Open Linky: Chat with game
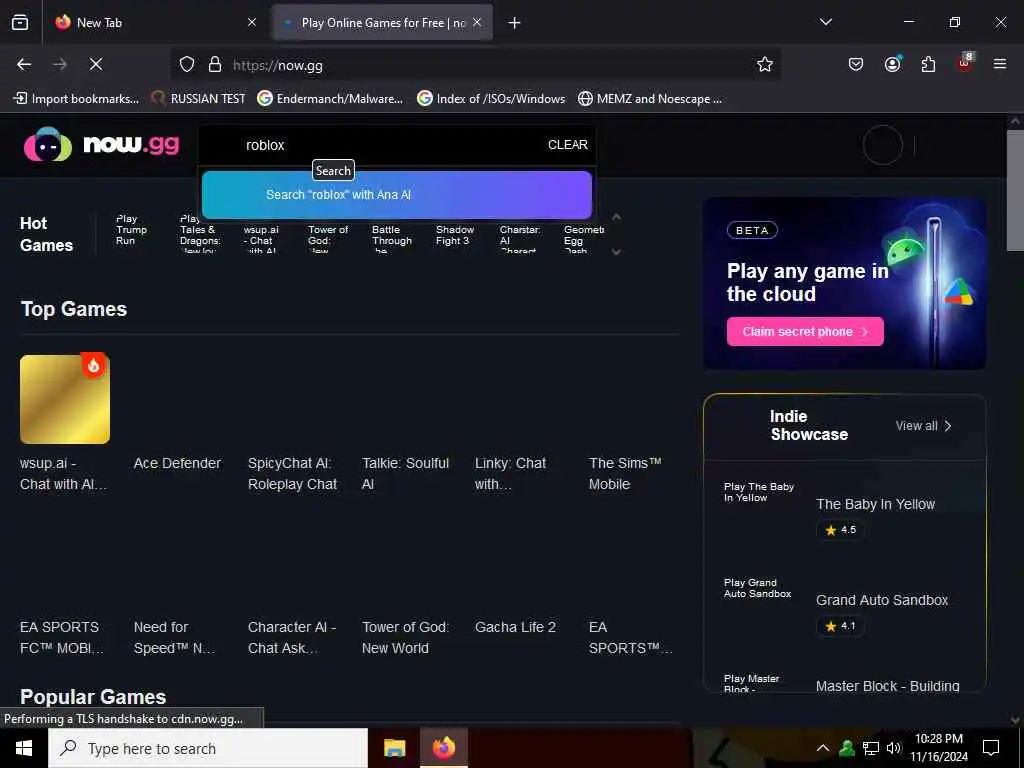Image resolution: width=1024 pixels, height=768 pixels. pyautogui.click(x=511, y=473)
